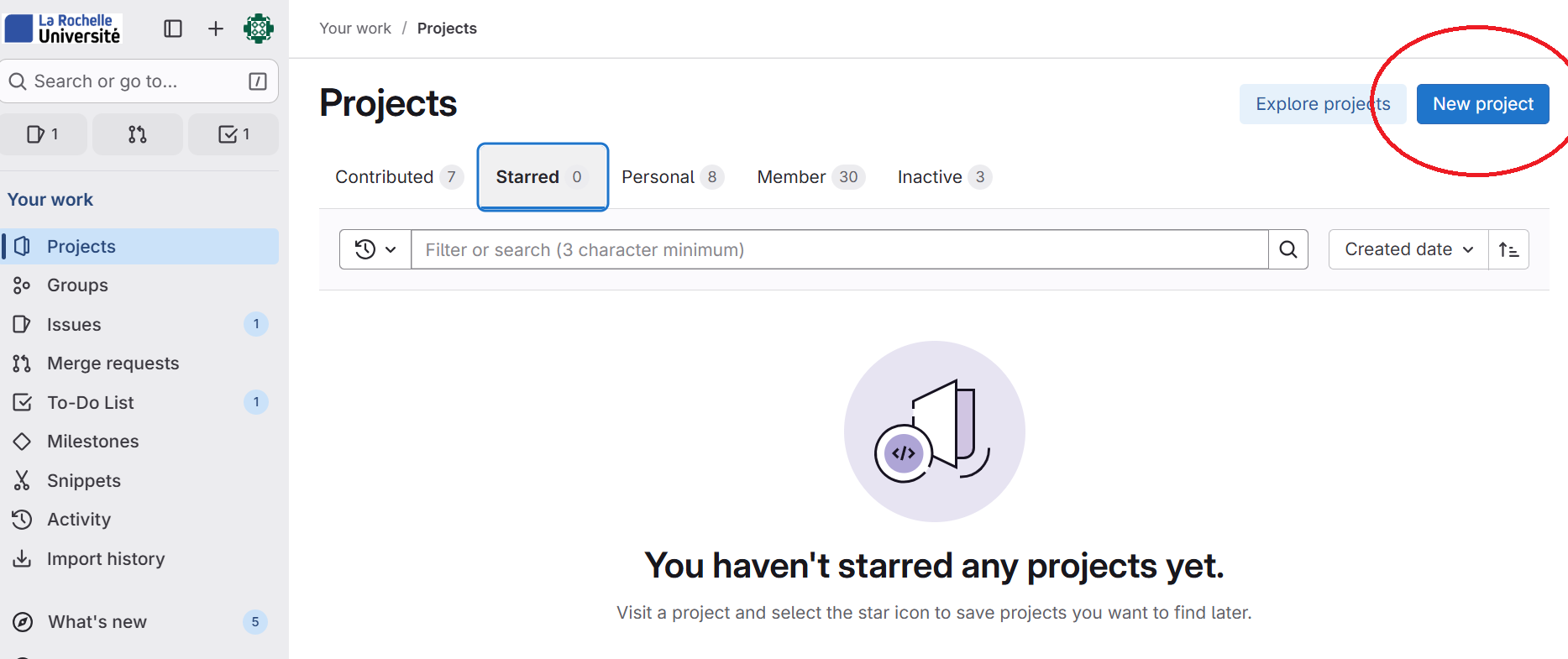This screenshot has width=1568, height=659.
Task: Click the Explore projects button
Action: (x=1322, y=104)
